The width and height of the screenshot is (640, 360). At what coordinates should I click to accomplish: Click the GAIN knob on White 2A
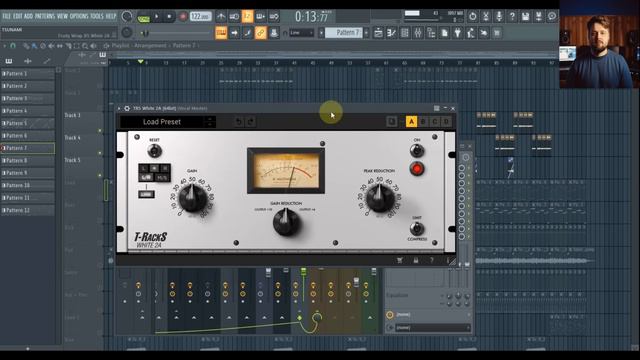tap(193, 198)
